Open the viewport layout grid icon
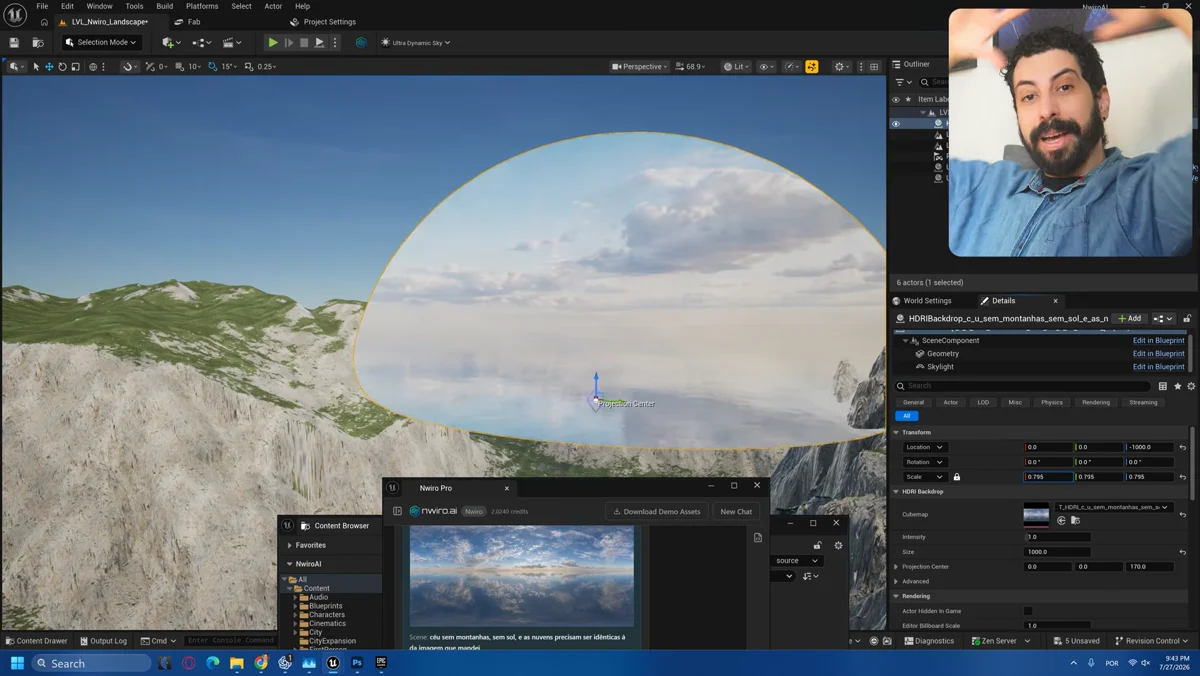 874,67
